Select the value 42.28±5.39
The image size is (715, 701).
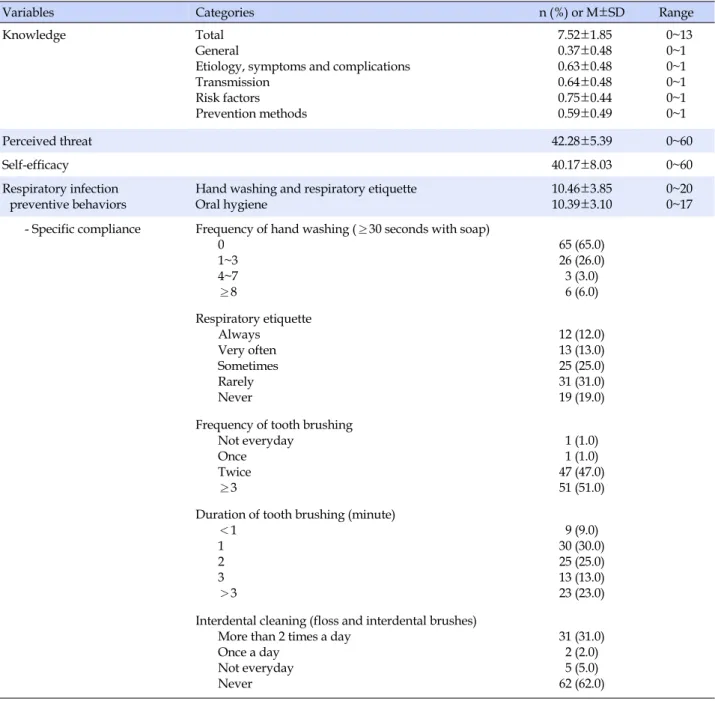click(x=582, y=141)
